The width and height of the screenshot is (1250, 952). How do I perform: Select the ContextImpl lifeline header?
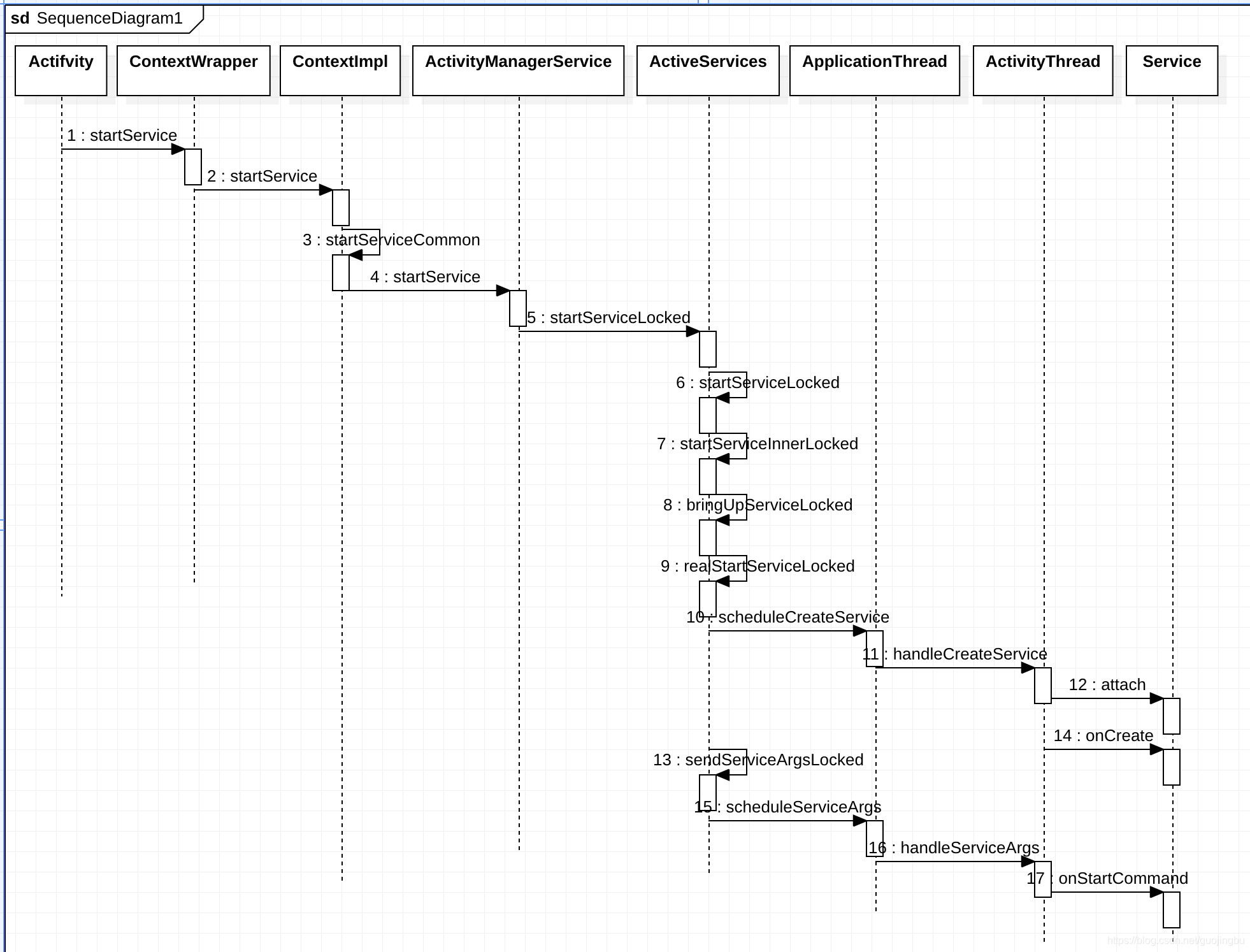tap(340, 71)
